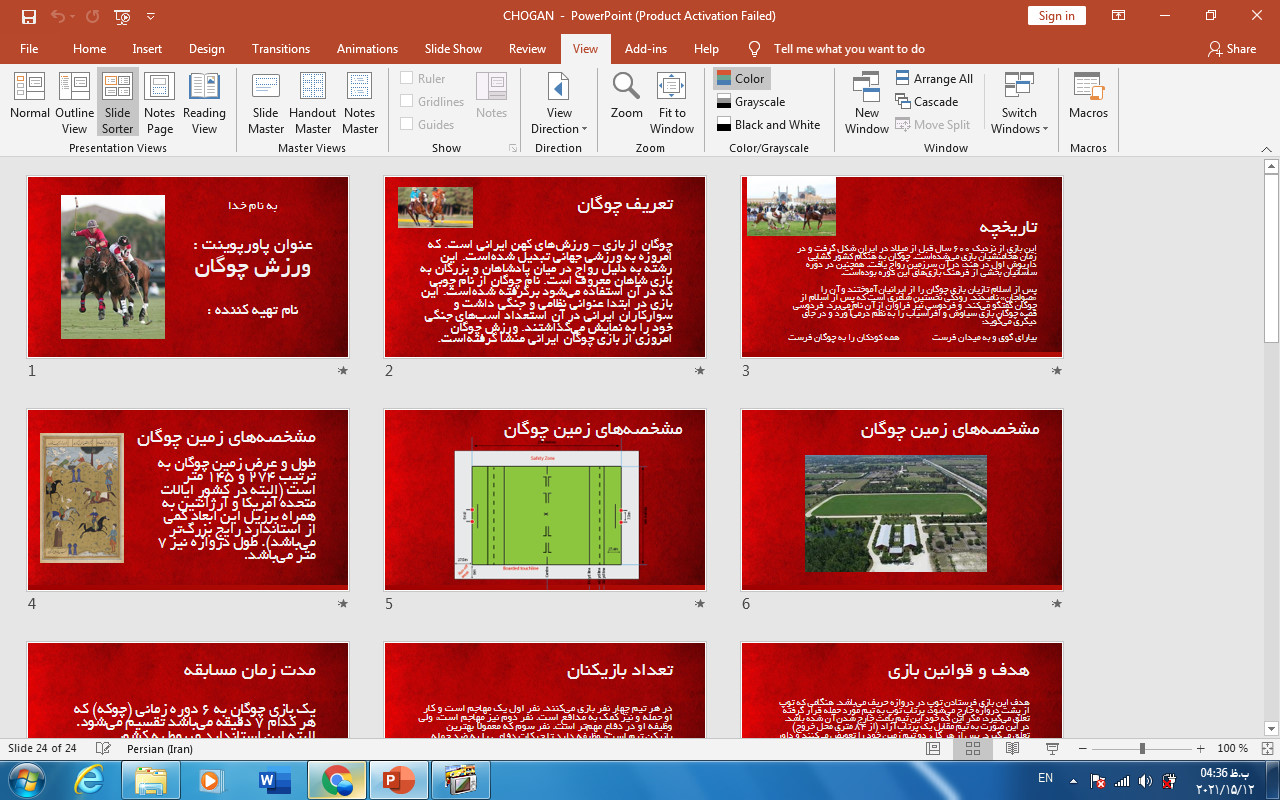This screenshot has width=1280, height=800.
Task: Expand the View Direction dropdown
Action: (559, 120)
